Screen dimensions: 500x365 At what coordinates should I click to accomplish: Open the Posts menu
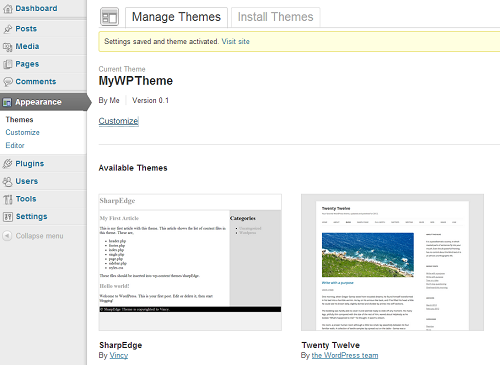[x=26, y=29]
